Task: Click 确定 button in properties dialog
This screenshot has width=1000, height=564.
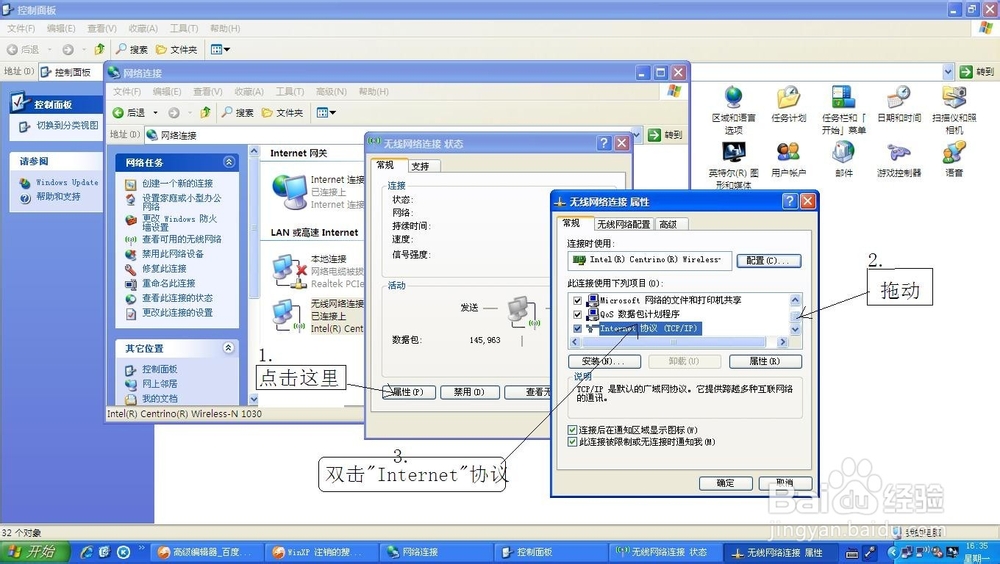Action: tap(725, 483)
